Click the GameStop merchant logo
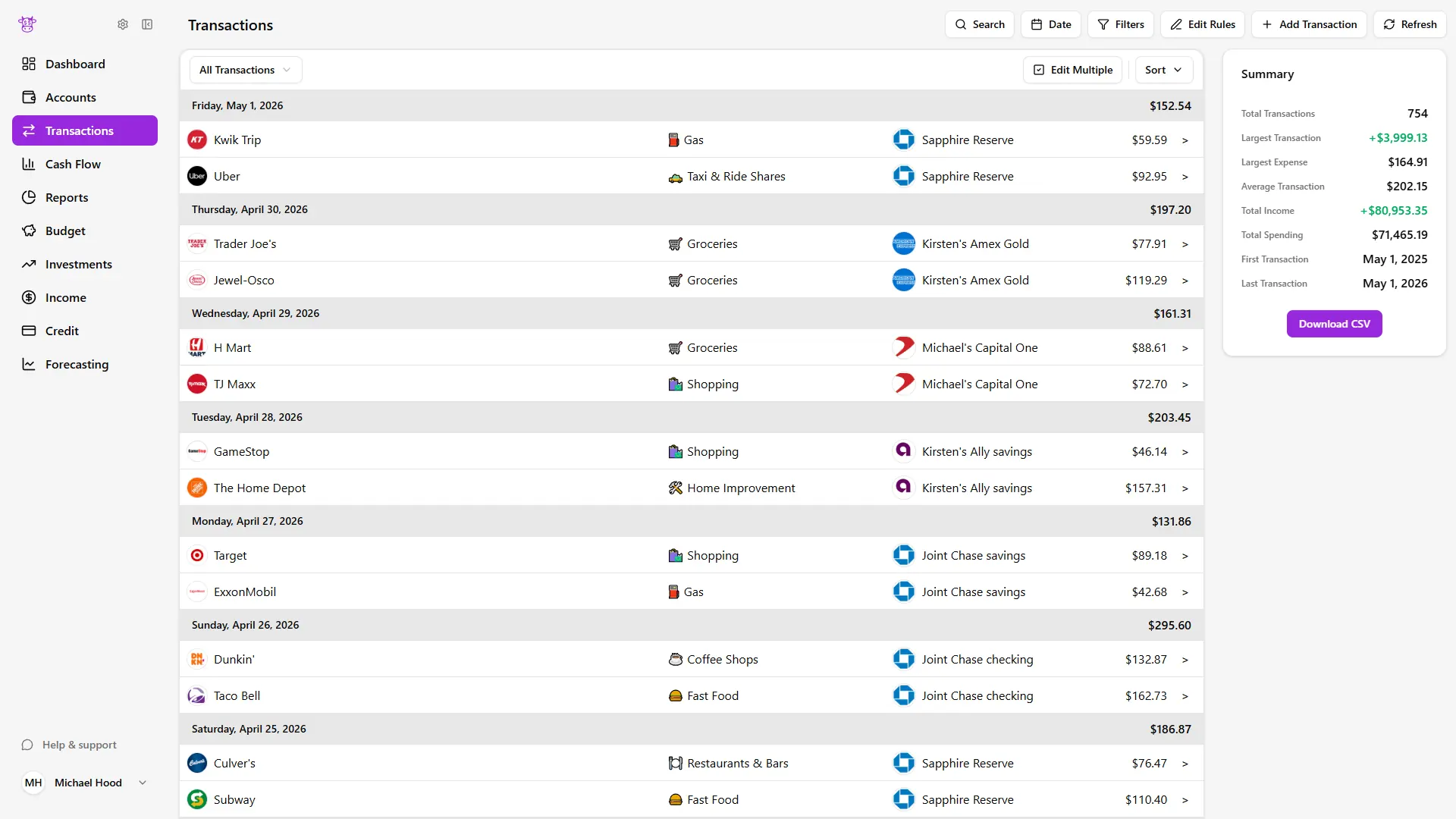1456x819 pixels. point(197,451)
